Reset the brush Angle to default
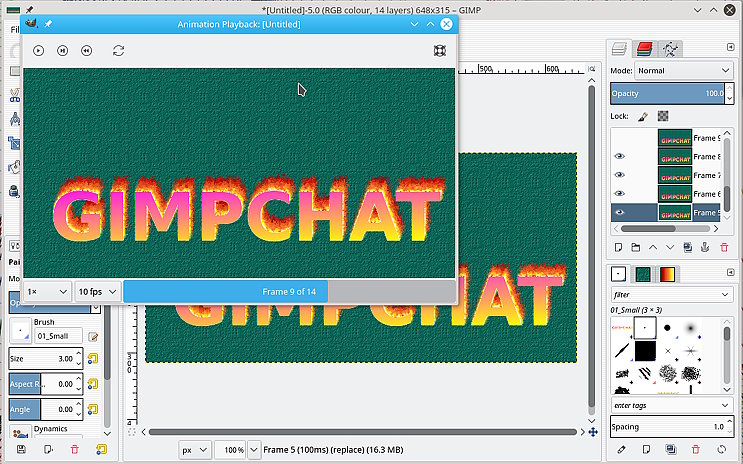This screenshot has height=464, width=743. 93,409
